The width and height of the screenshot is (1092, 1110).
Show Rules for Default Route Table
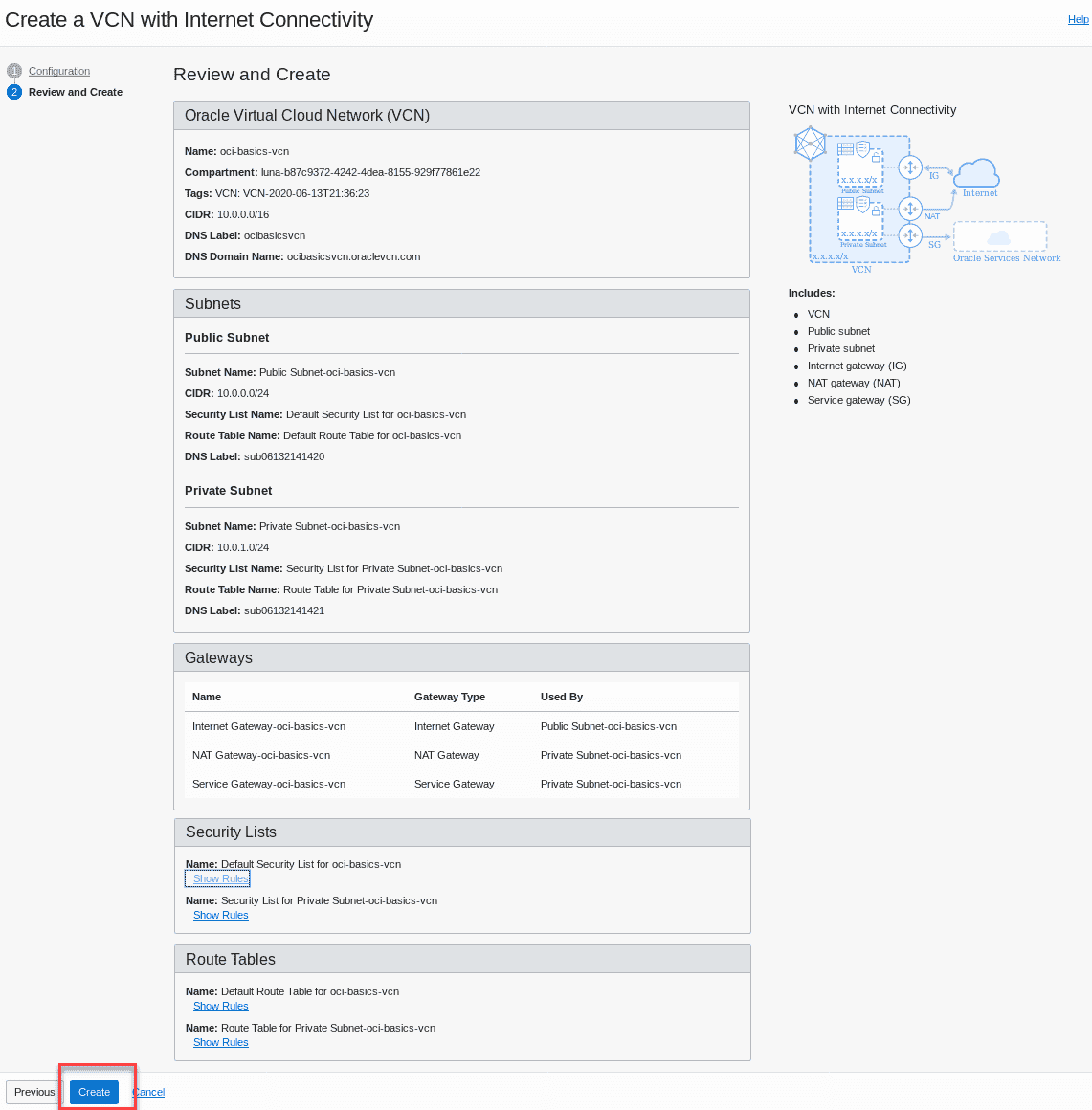pos(220,1006)
